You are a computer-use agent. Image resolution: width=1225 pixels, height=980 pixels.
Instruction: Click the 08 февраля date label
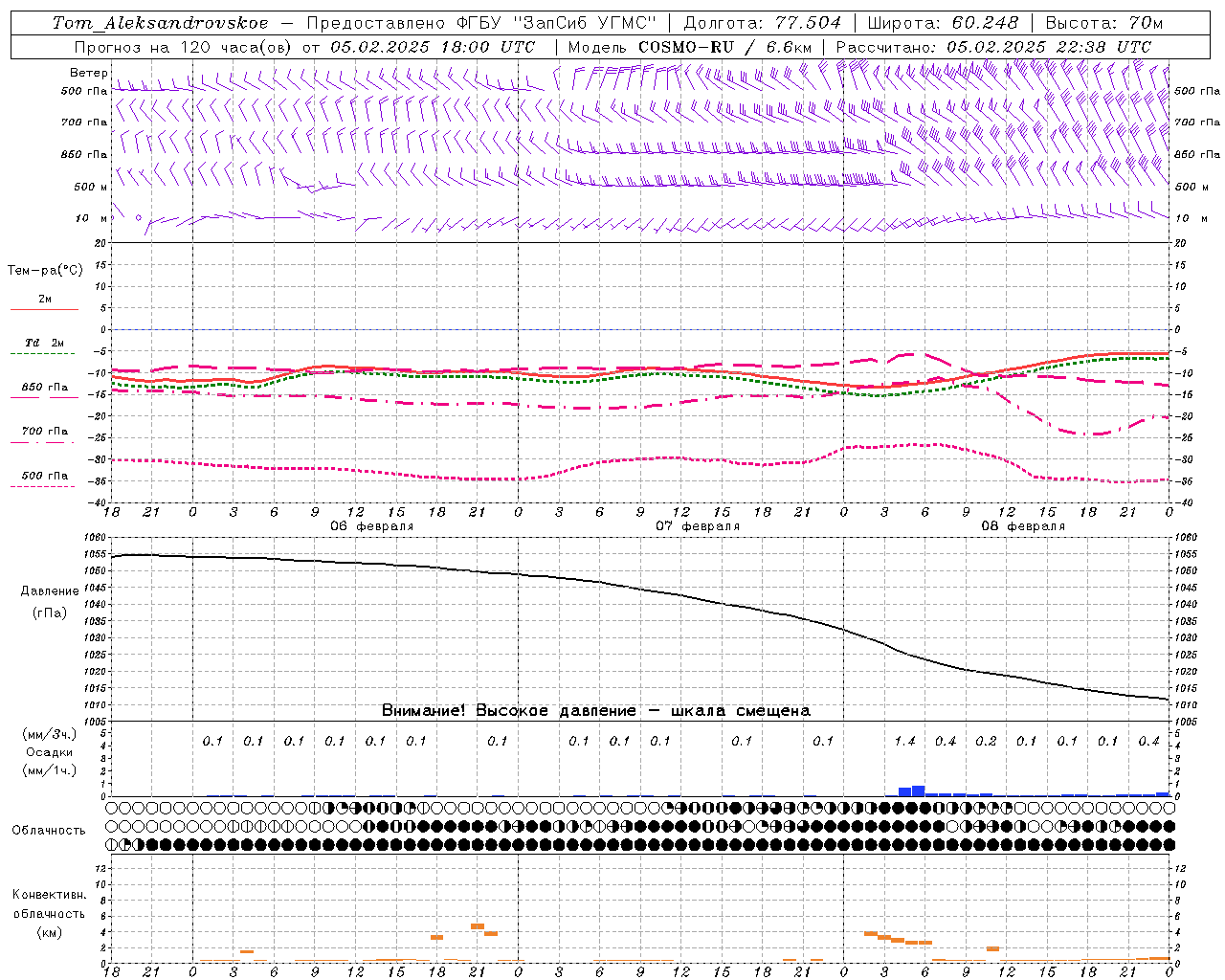1023,526
